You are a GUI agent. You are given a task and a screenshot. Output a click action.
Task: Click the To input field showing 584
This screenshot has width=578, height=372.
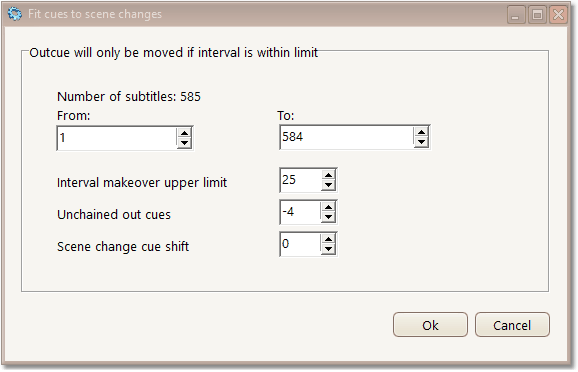(x=347, y=137)
